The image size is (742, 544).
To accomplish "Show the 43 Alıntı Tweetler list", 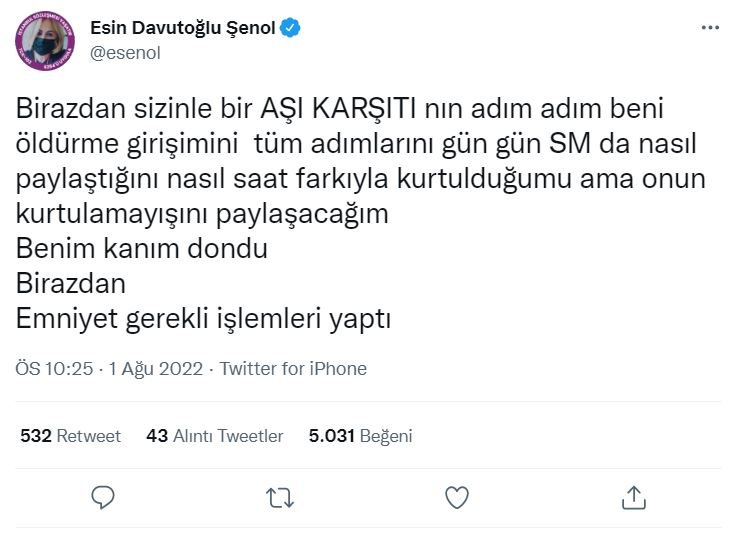I will click(214, 436).
